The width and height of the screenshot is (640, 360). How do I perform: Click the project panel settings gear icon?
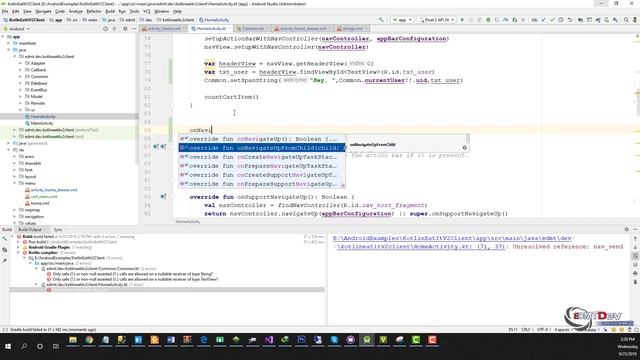pos(125,29)
